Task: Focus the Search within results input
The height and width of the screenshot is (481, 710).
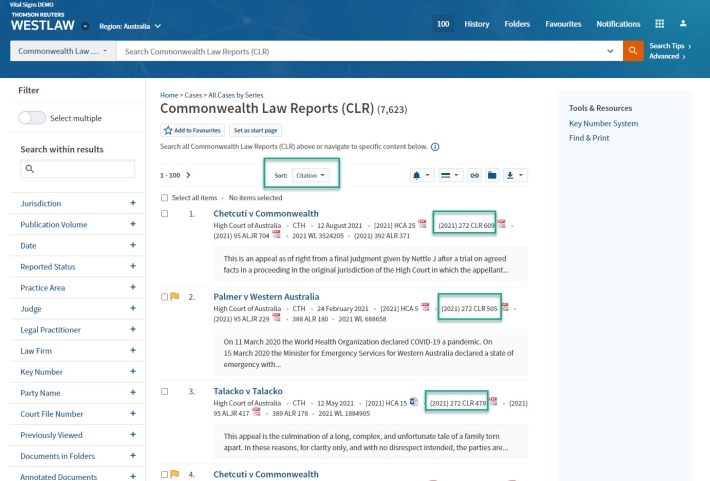Action: 77,169
